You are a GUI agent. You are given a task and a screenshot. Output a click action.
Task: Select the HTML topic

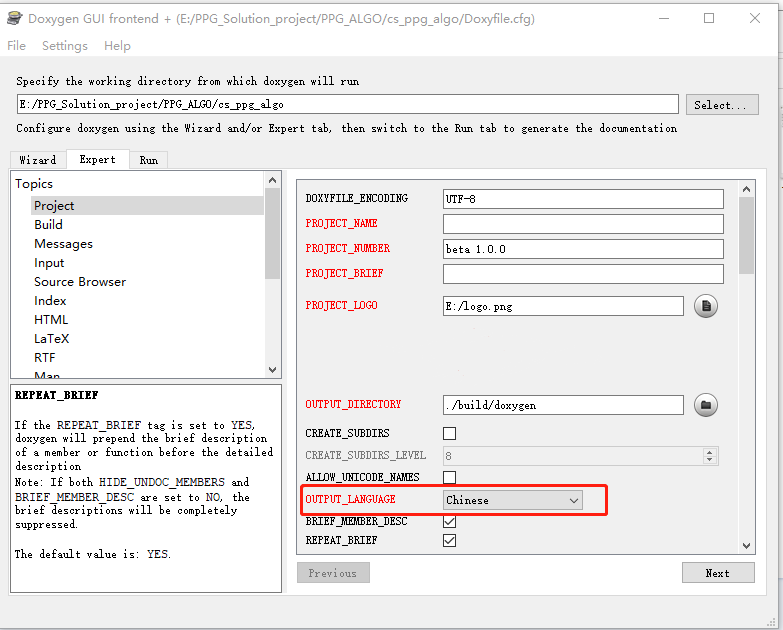click(x=51, y=319)
